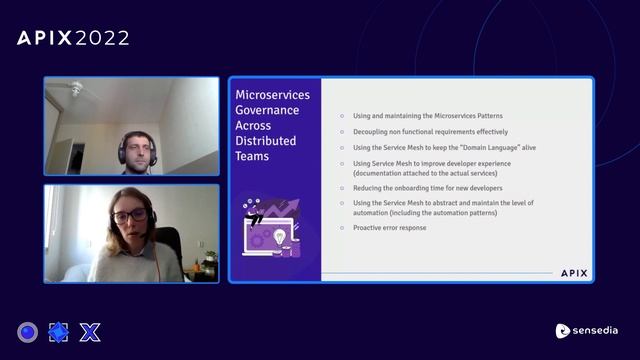Click 'Proactive error response' bullet

[x=389, y=228]
